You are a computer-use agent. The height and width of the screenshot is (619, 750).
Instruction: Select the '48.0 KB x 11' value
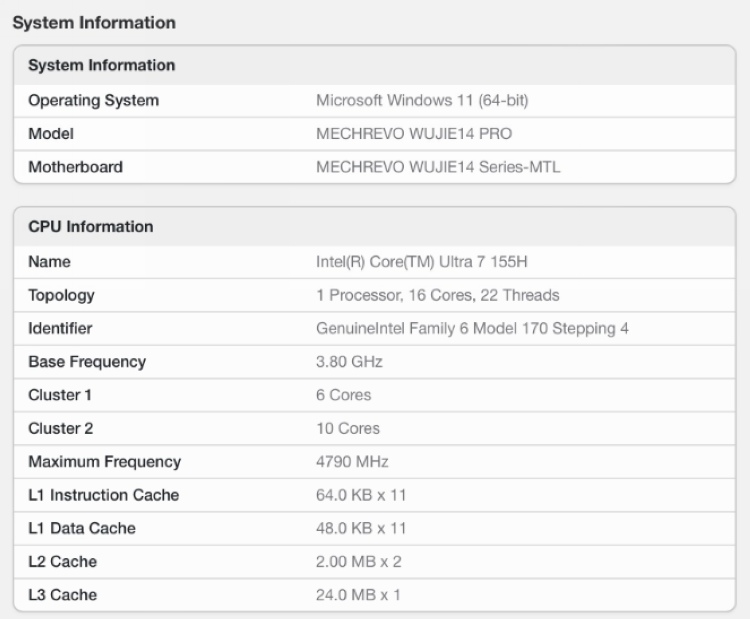[361, 528]
